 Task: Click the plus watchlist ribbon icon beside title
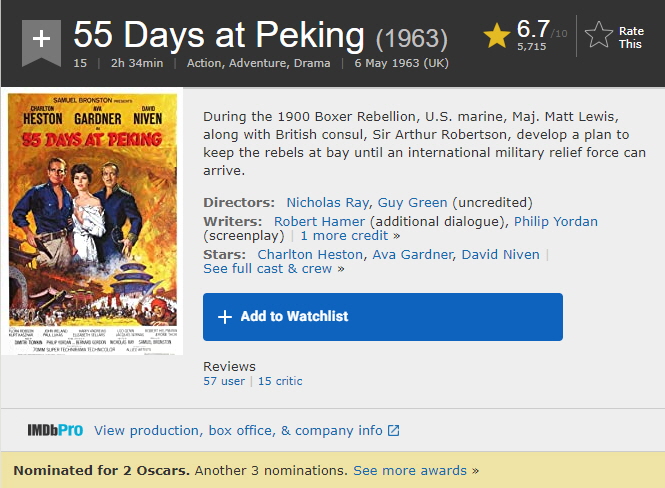coord(41,38)
